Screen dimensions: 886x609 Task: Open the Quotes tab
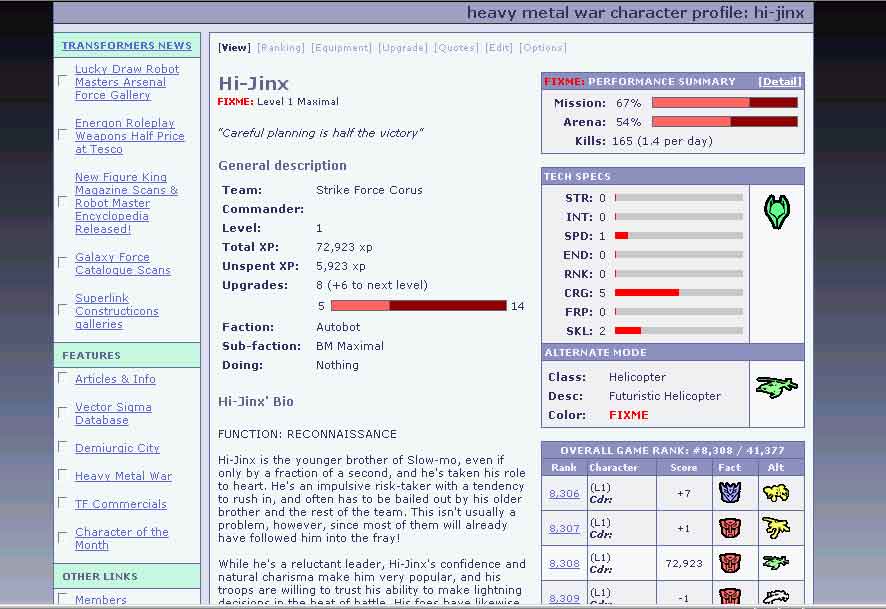456,47
